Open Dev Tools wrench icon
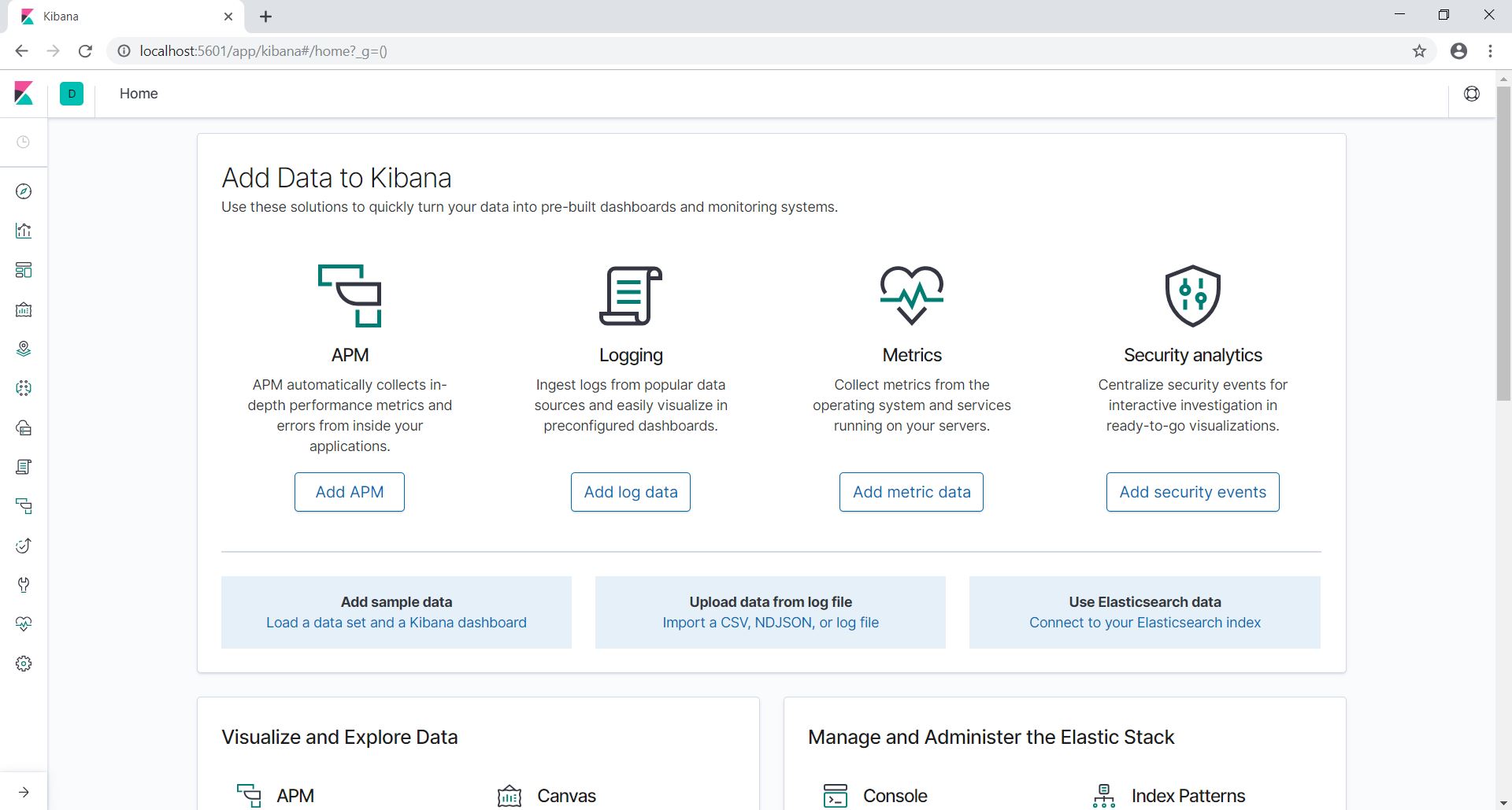This screenshot has height=810, width=1512. point(24,585)
